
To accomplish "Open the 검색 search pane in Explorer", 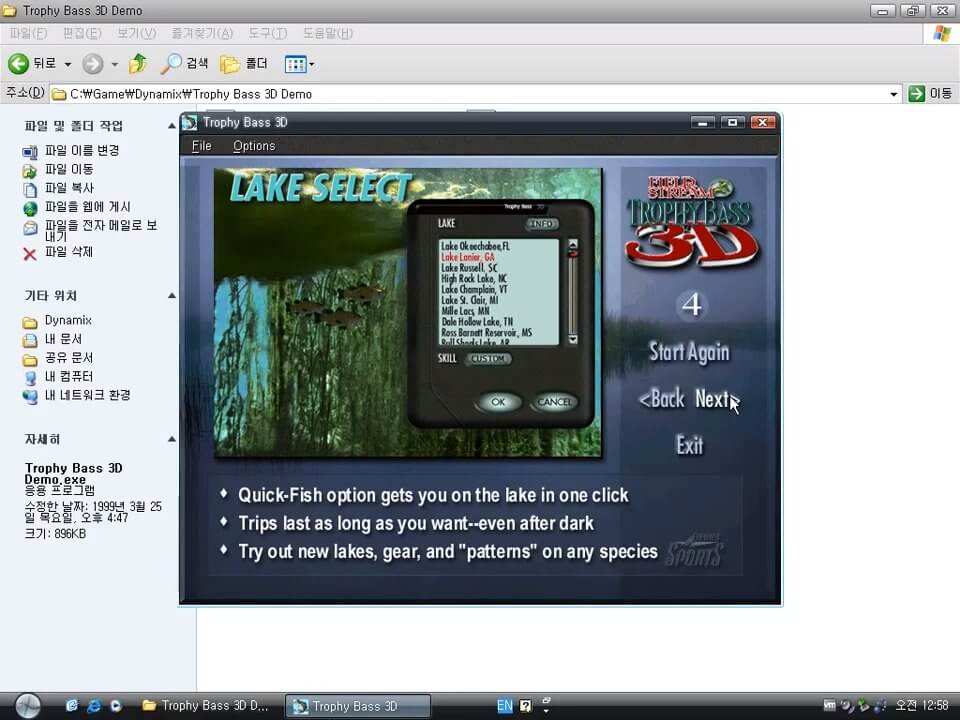I will pos(184,63).
